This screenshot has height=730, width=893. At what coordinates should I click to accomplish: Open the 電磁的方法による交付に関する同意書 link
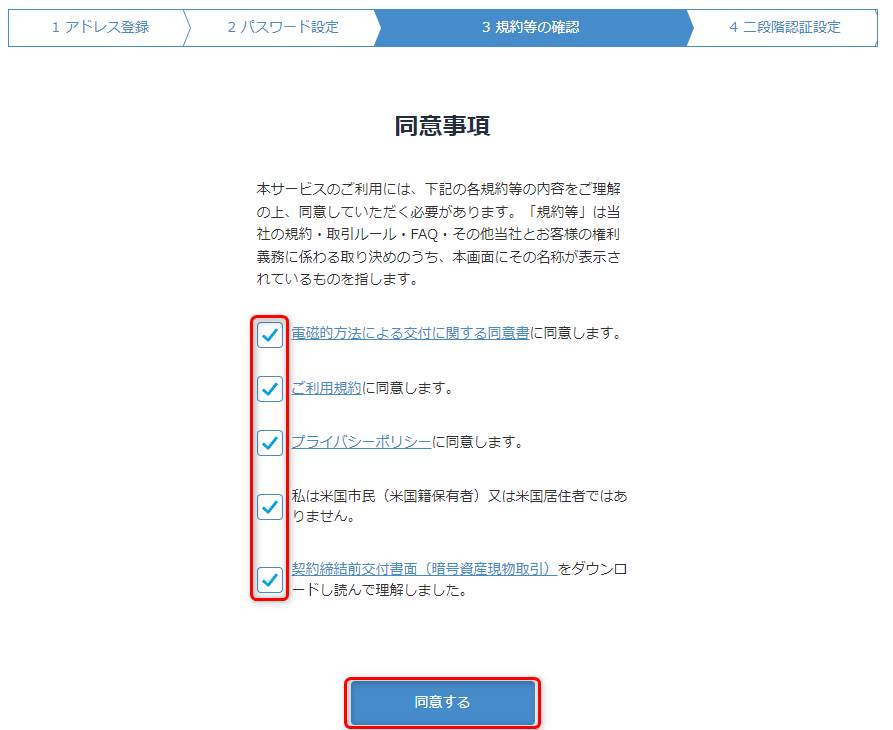pos(410,333)
